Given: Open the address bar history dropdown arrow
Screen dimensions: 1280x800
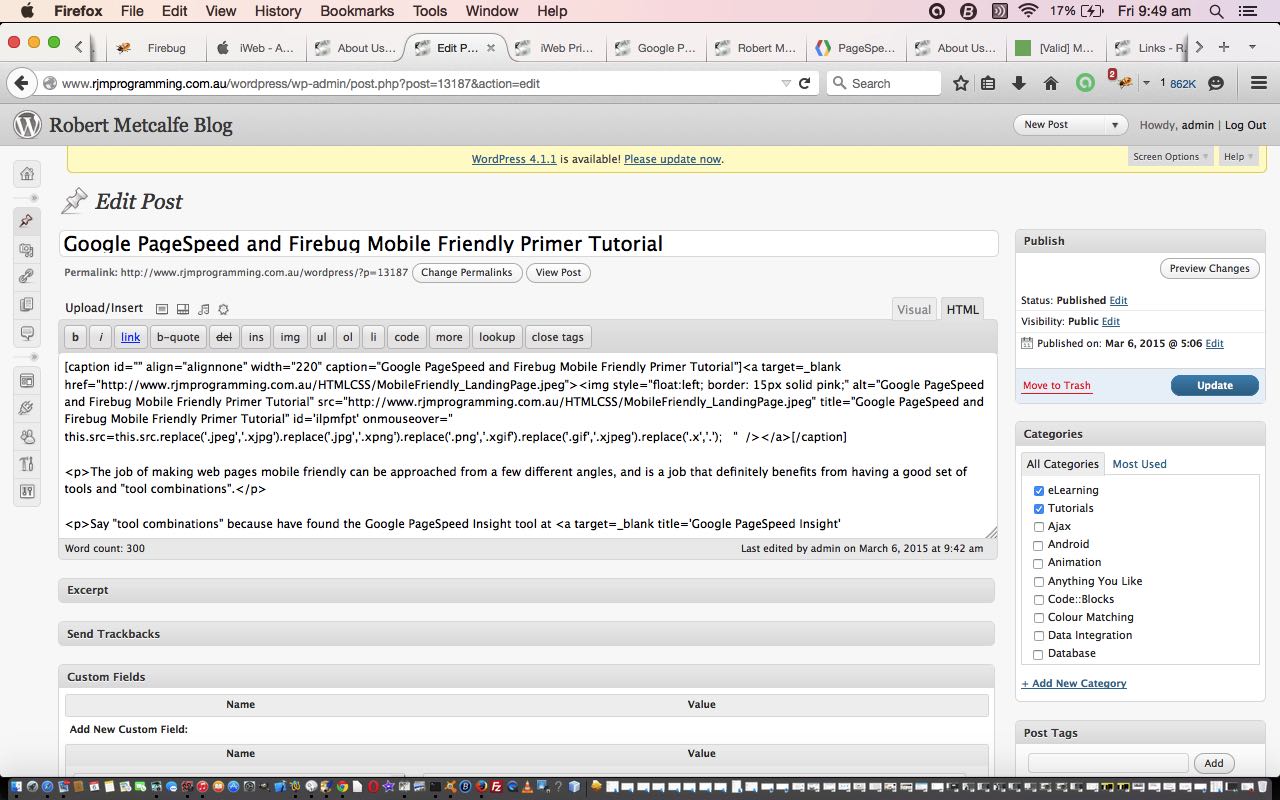Looking at the screenshot, I should [786, 83].
